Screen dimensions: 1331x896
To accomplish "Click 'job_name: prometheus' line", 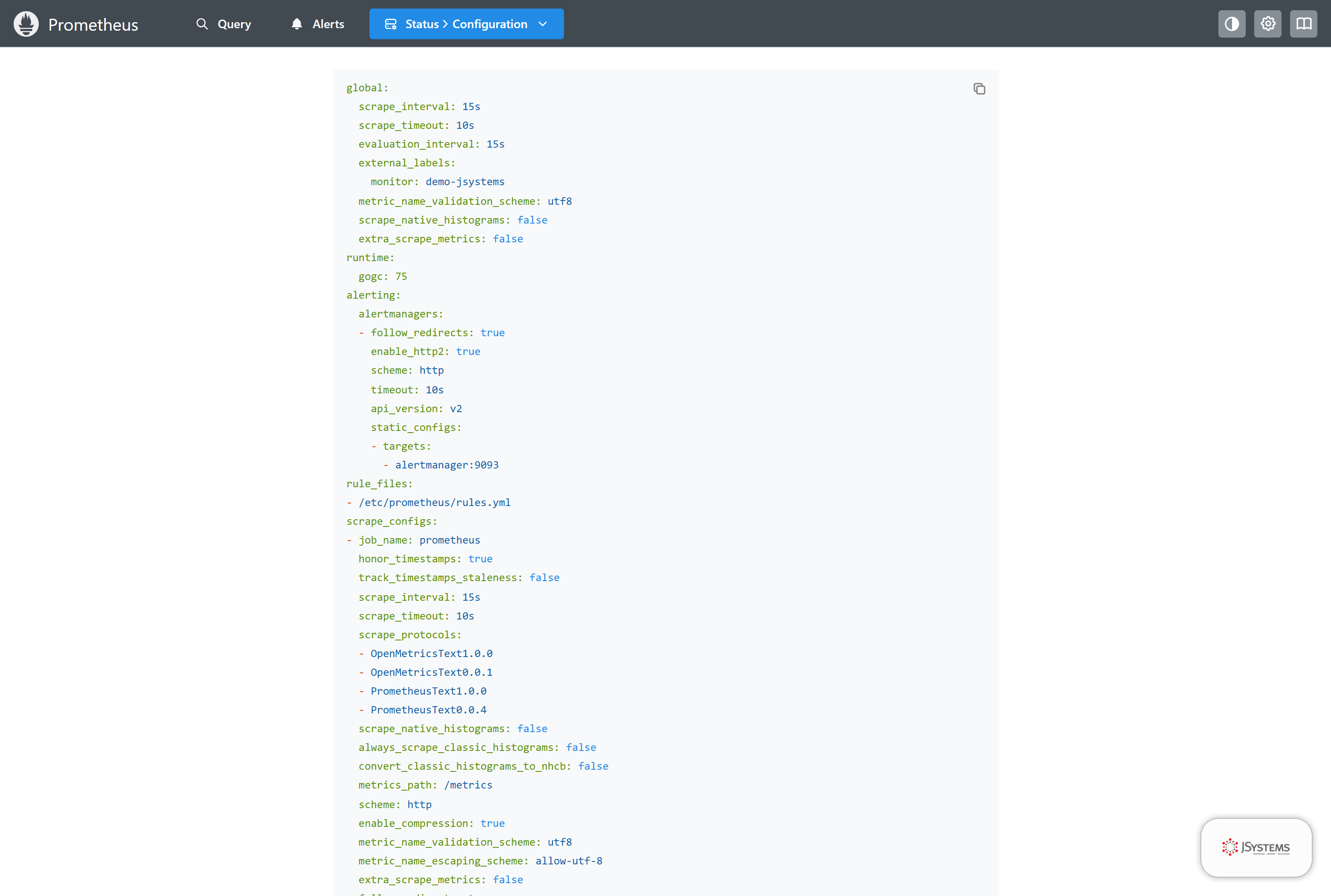I will pyautogui.click(x=419, y=540).
